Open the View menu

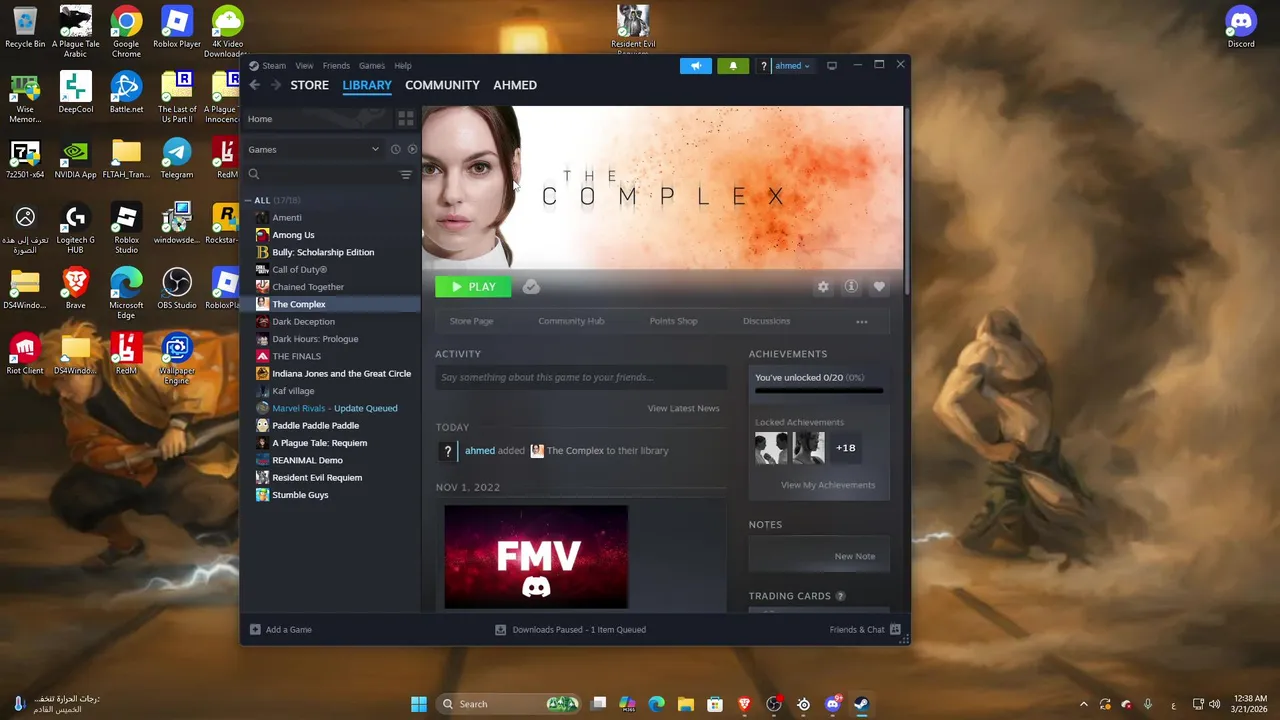coord(304,66)
